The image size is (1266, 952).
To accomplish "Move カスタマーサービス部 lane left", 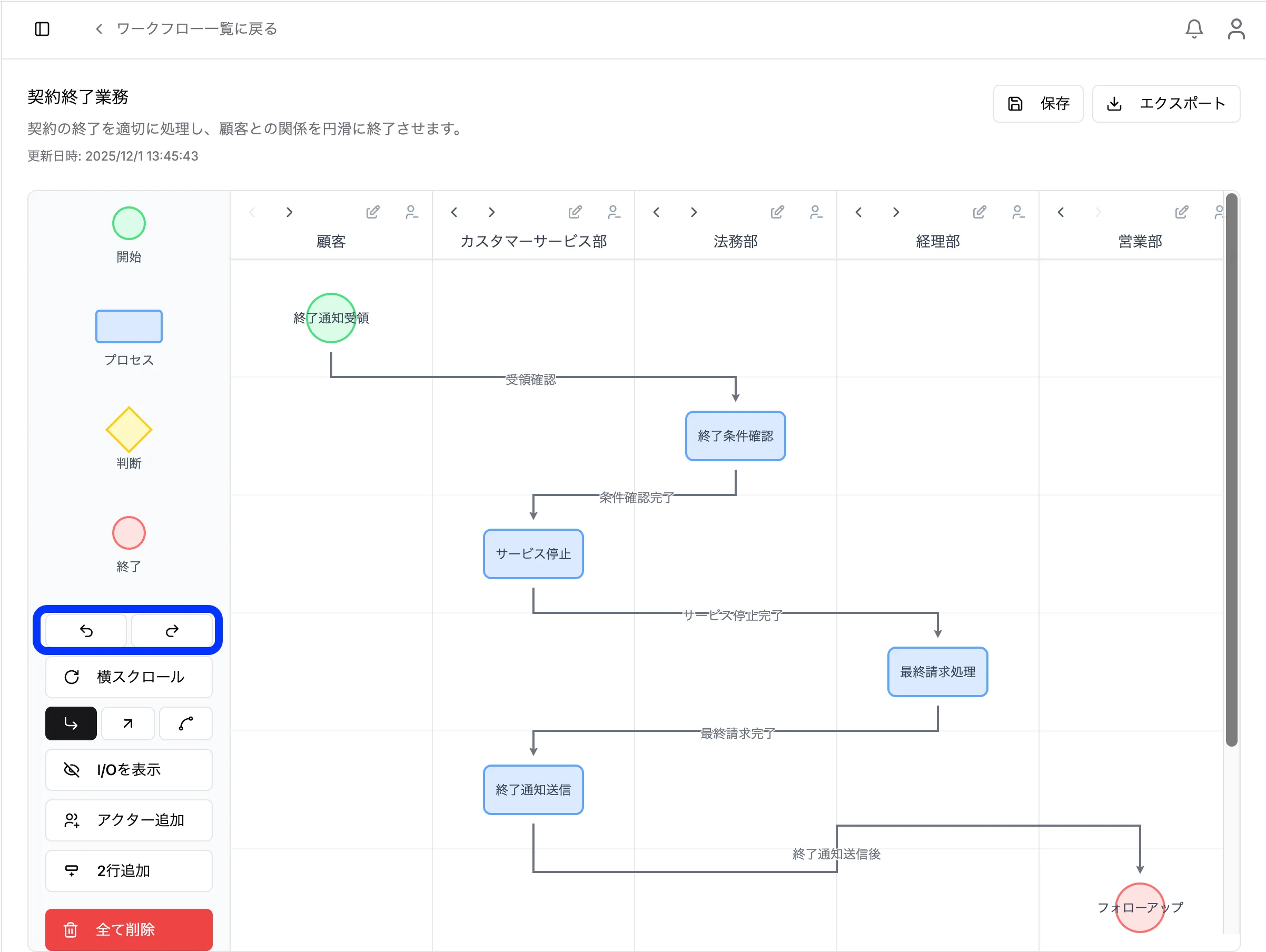I will click(x=454, y=212).
